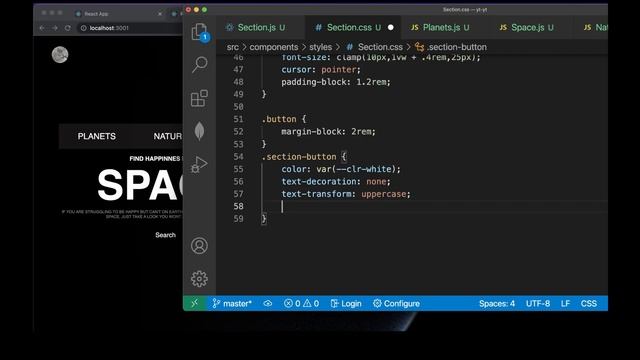The width and height of the screenshot is (640, 360).
Task: Open the Run and Debug view
Action: pos(199,164)
